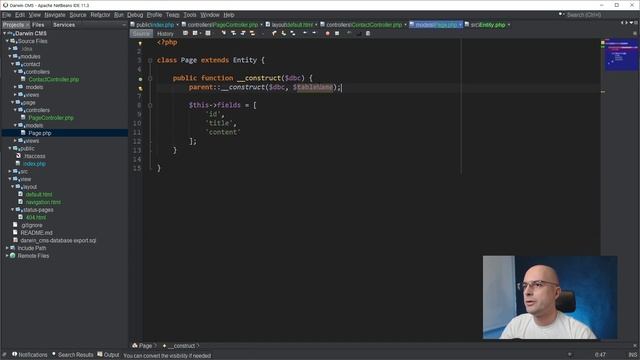Click the hint icon beside line 6

pos(140,88)
